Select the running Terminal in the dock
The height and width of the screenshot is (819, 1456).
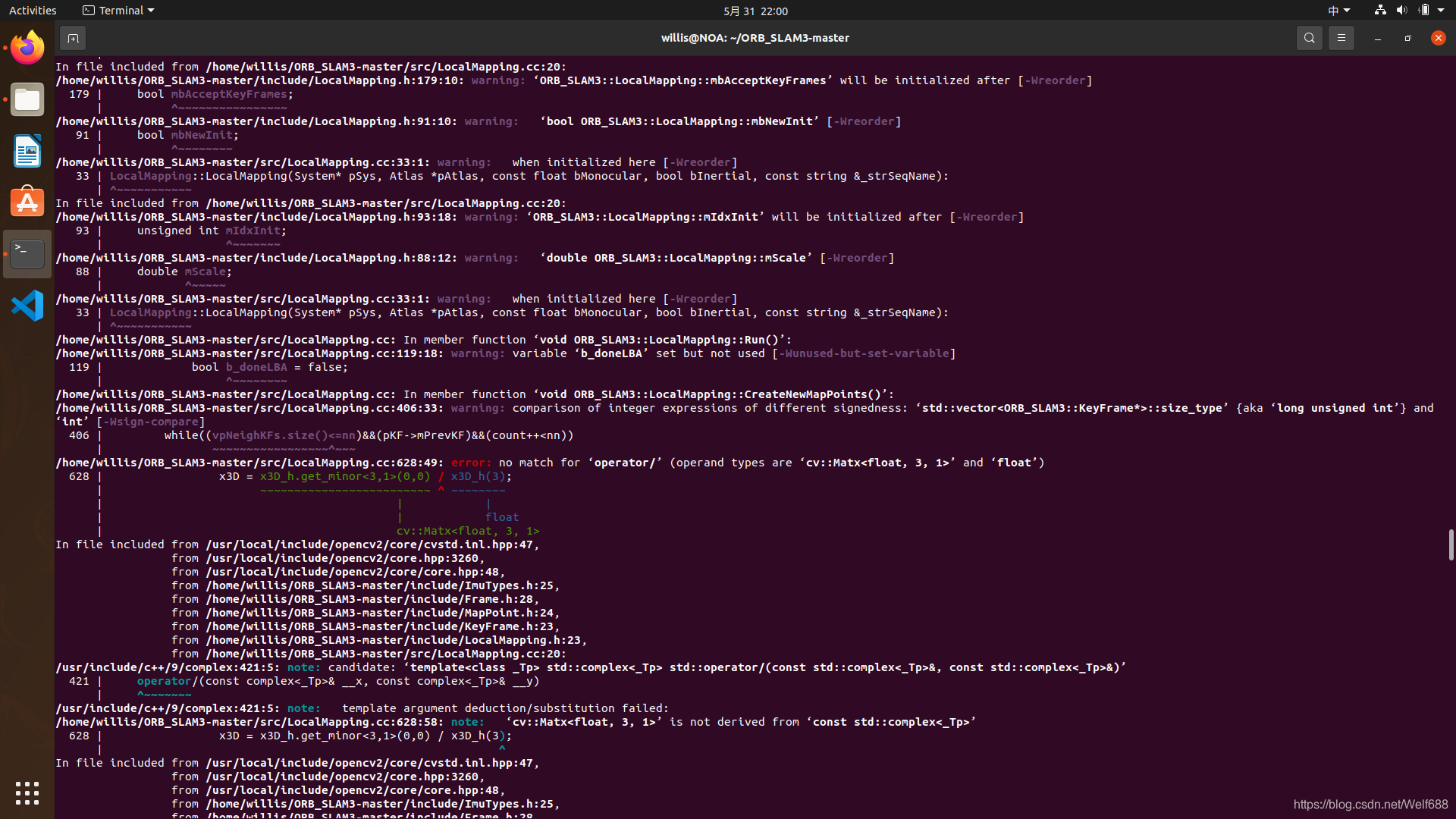[x=27, y=253]
